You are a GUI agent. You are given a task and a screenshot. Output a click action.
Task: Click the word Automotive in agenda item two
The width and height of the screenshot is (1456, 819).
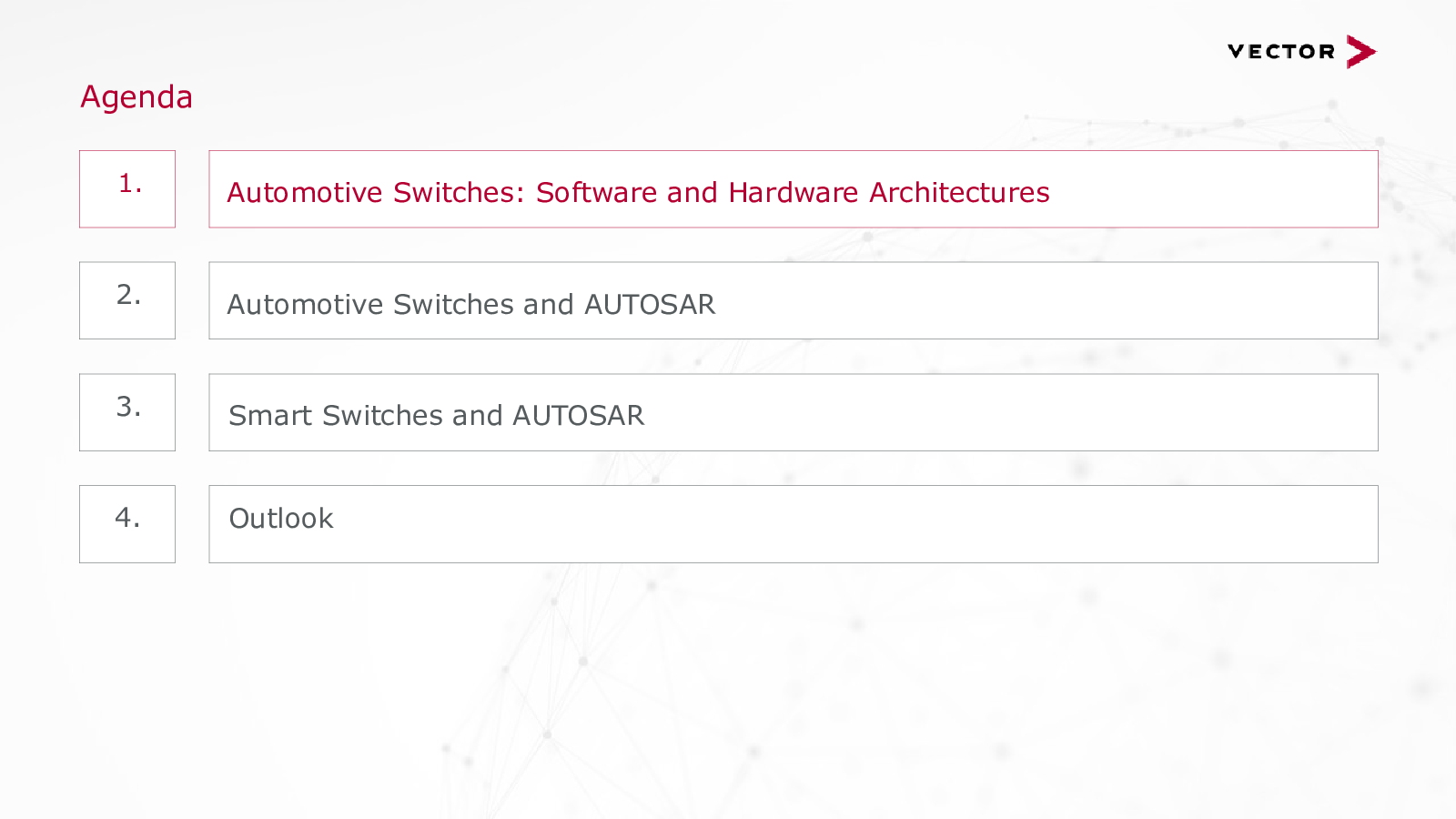pos(305,305)
